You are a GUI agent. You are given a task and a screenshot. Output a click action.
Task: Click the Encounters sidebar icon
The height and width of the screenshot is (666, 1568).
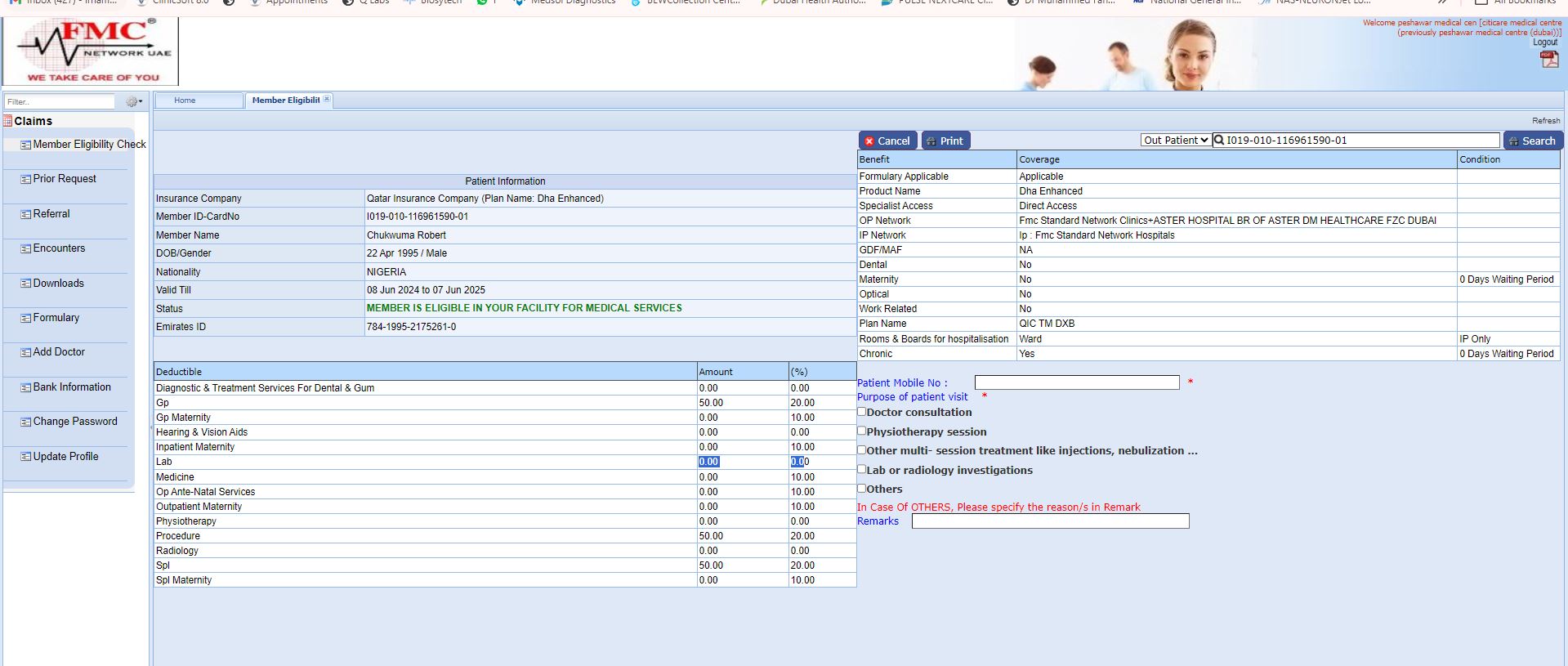25,248
